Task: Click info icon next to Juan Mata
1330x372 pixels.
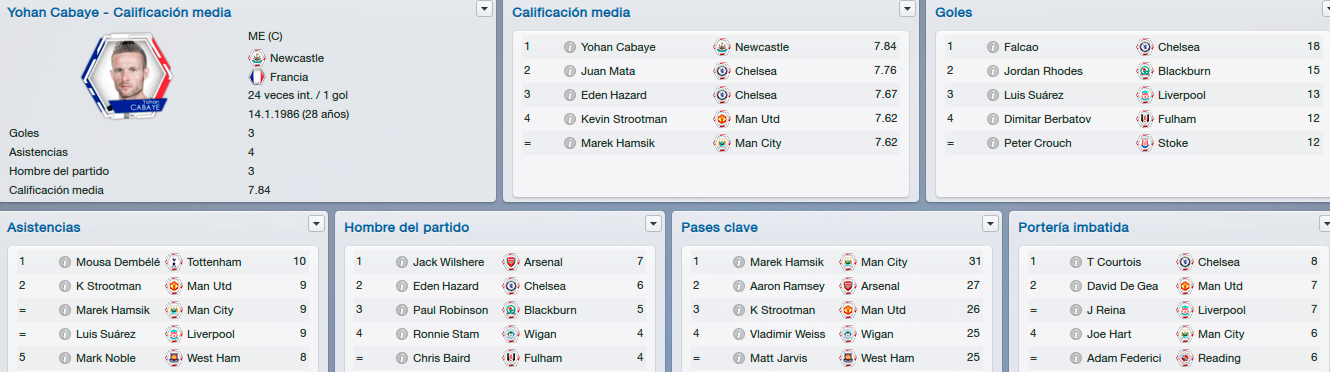Action: pyautogui.click(x=570, y=71)
